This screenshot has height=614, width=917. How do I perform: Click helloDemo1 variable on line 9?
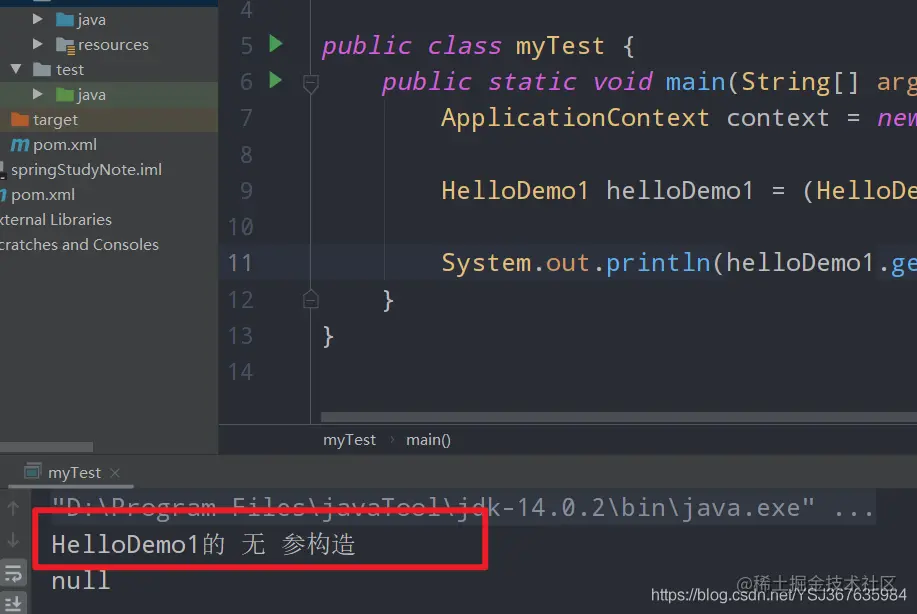click(x=680, y=191)
